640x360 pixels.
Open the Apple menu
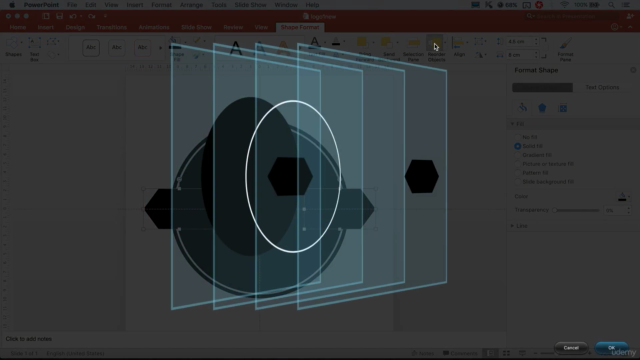tap(12, 5)
